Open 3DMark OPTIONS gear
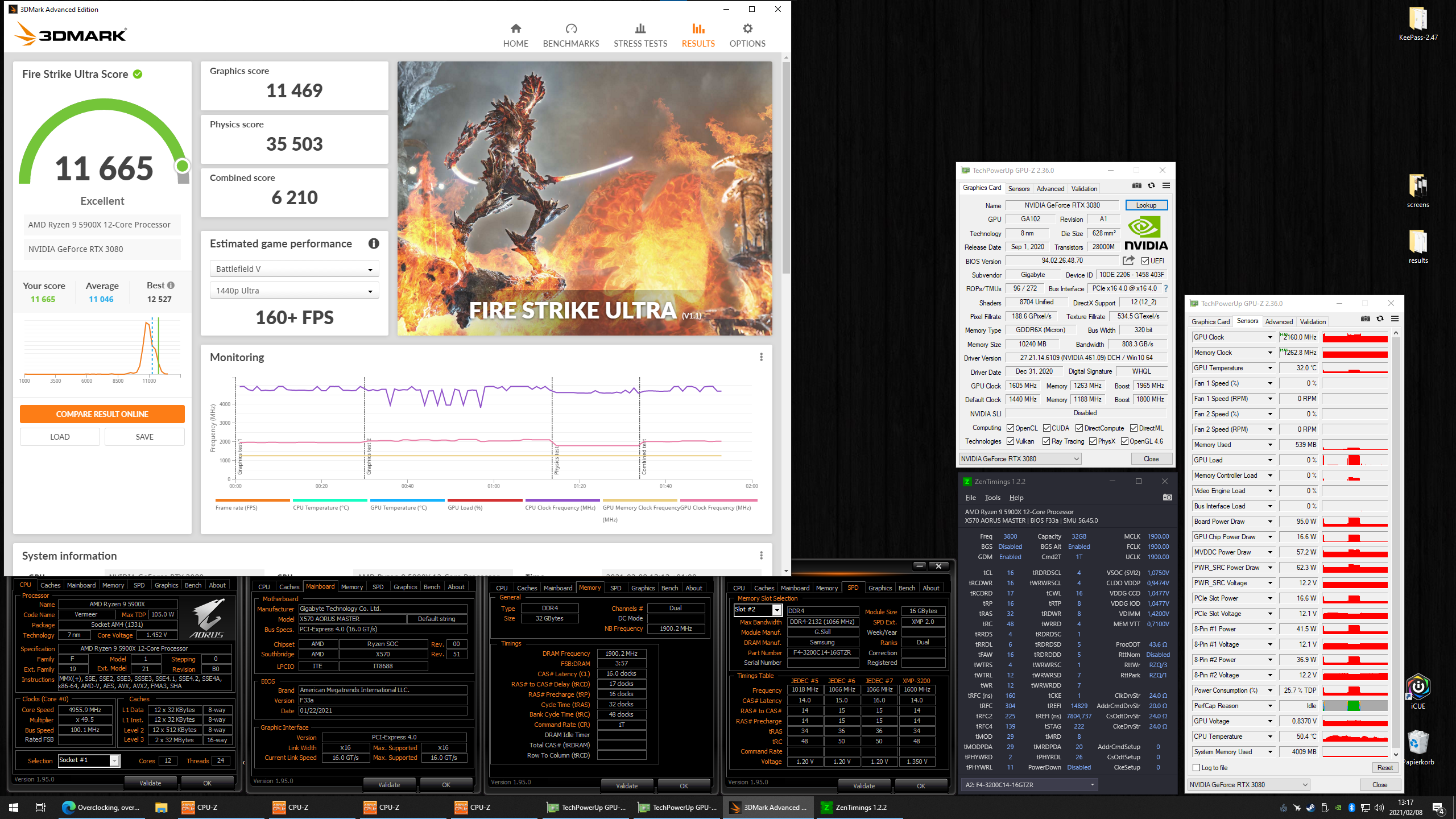The width and height of the screenshot is (1456, 819). [747, 35]
